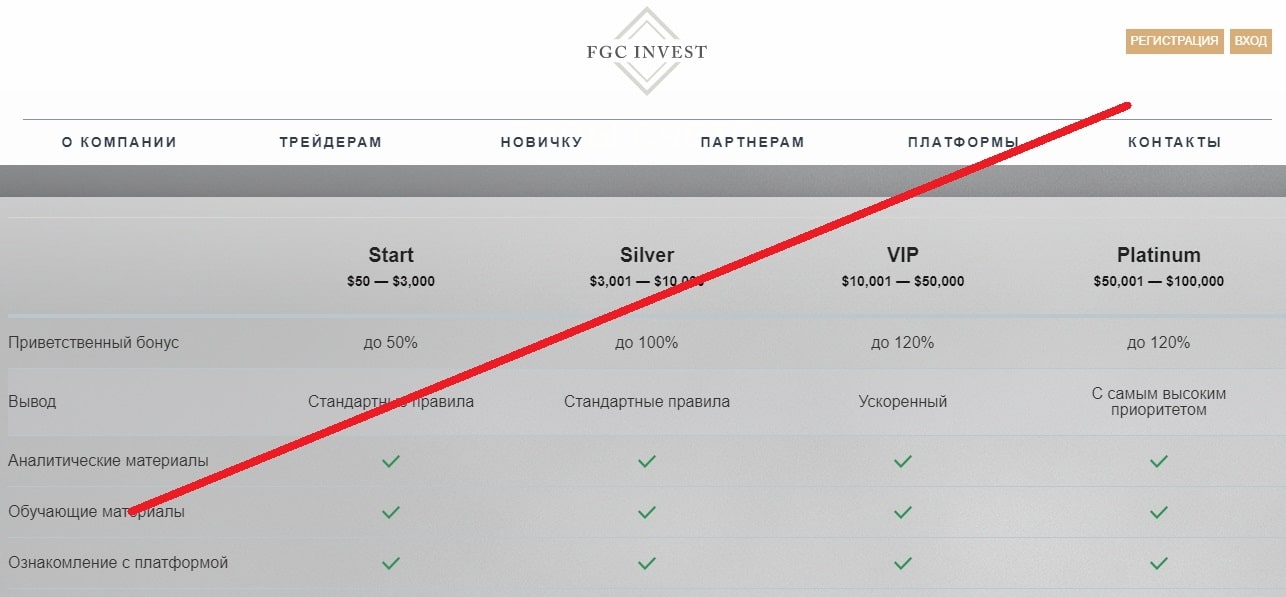Click Start checkmark for Ознакомление с платформой
This screenshot has width=1286, height=597.
[391, 563]
